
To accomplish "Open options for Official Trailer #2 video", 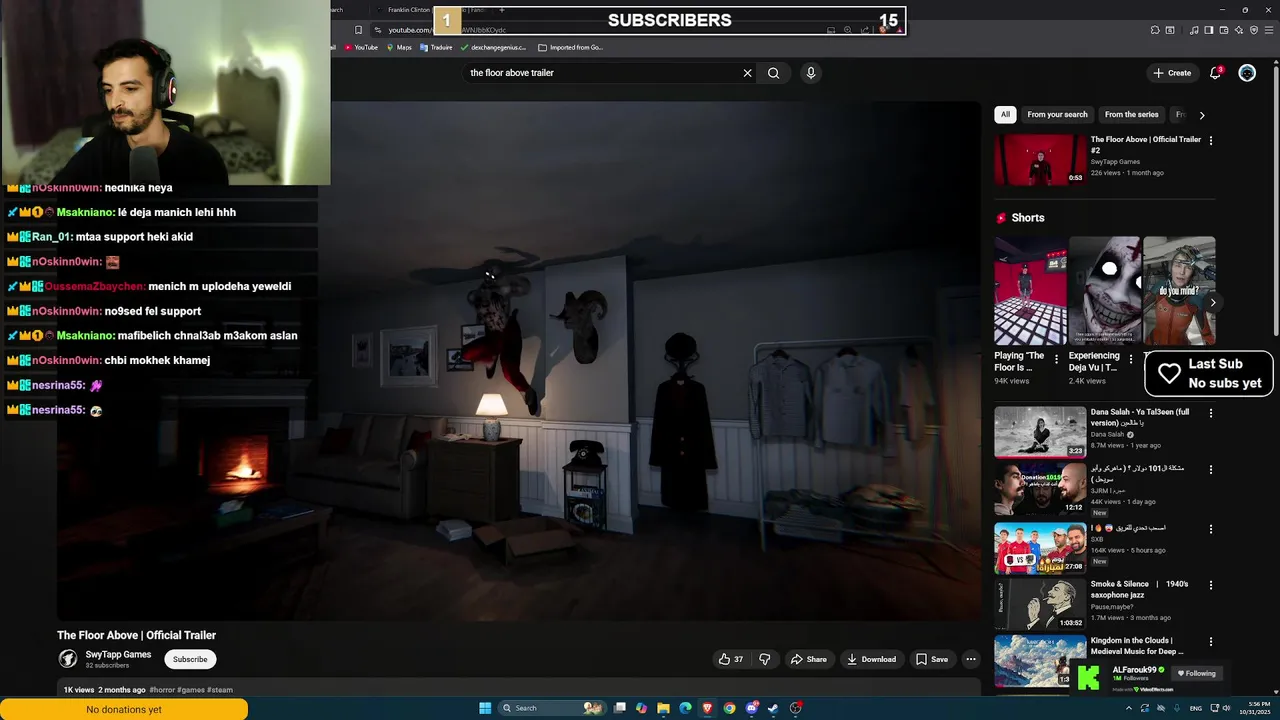I will coord(1211,141).
